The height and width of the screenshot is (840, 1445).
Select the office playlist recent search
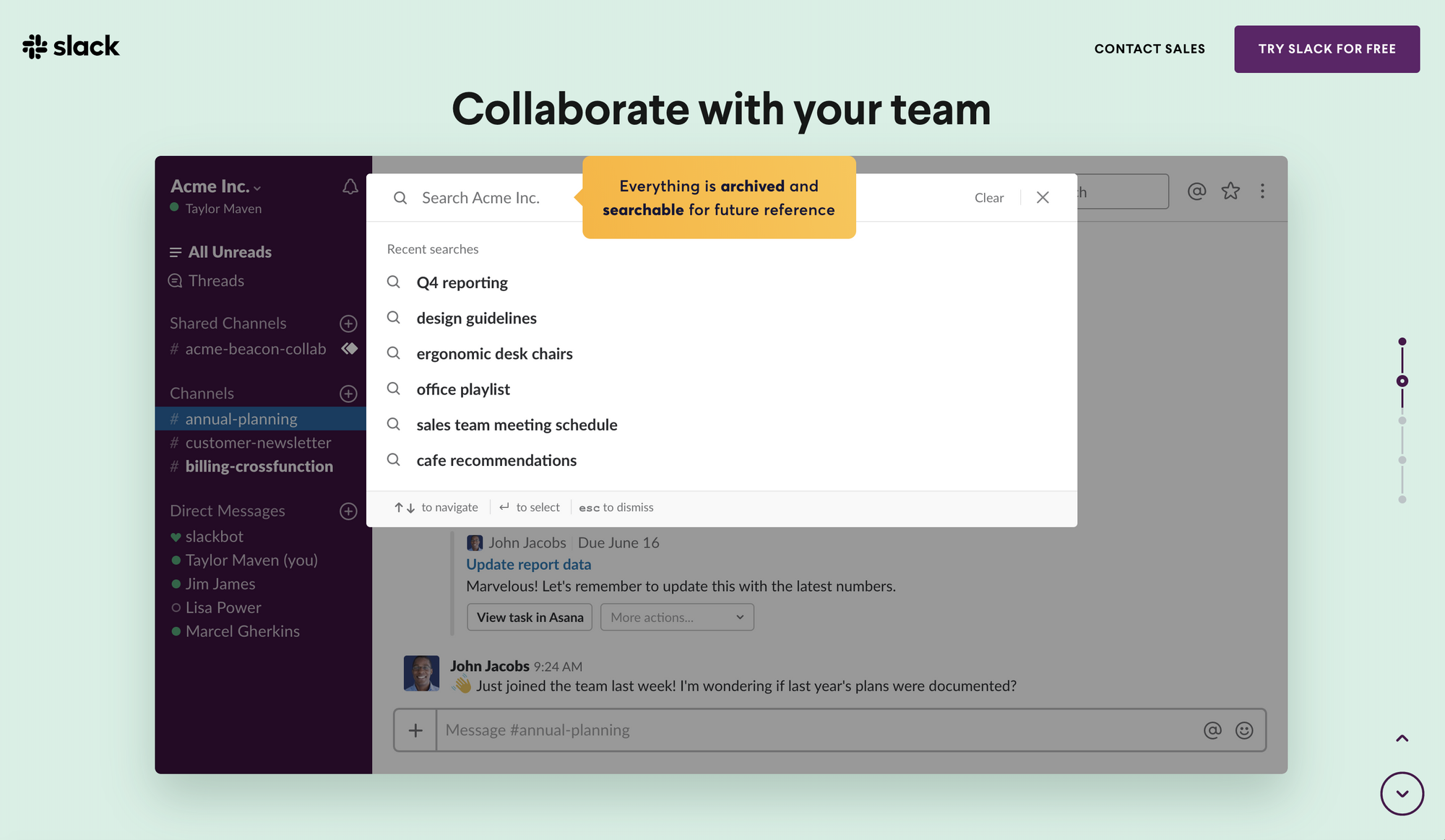463,390
